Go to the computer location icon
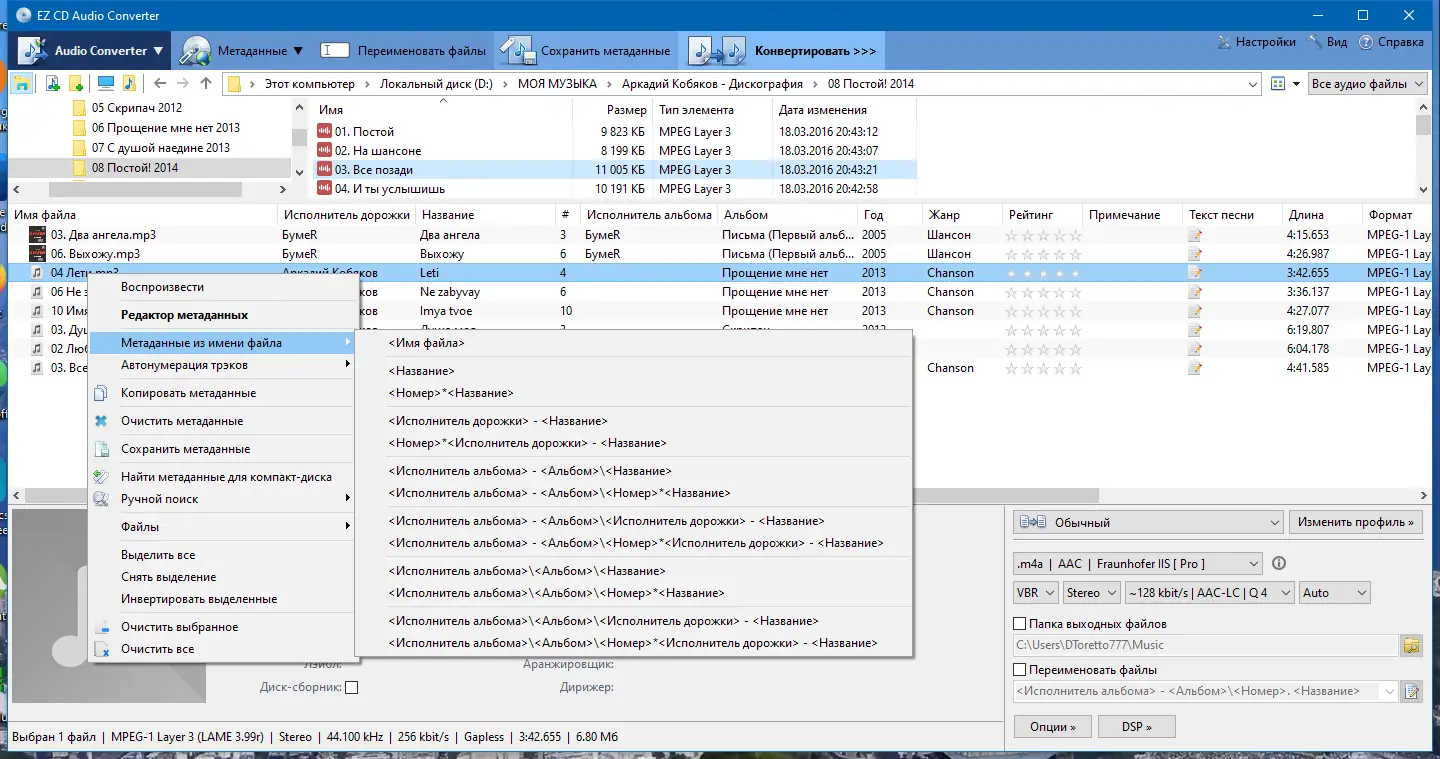Viewport: 1440px width, 759px height. click(105, 84)
